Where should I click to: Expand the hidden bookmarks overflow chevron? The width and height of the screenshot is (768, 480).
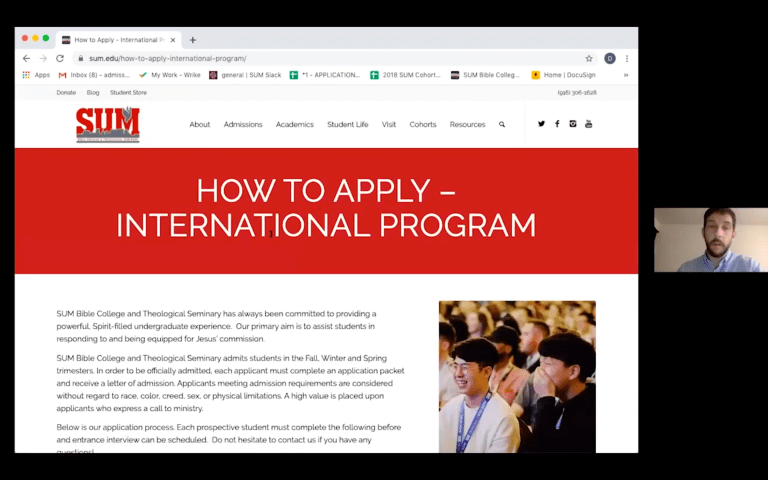pos(626,75)
